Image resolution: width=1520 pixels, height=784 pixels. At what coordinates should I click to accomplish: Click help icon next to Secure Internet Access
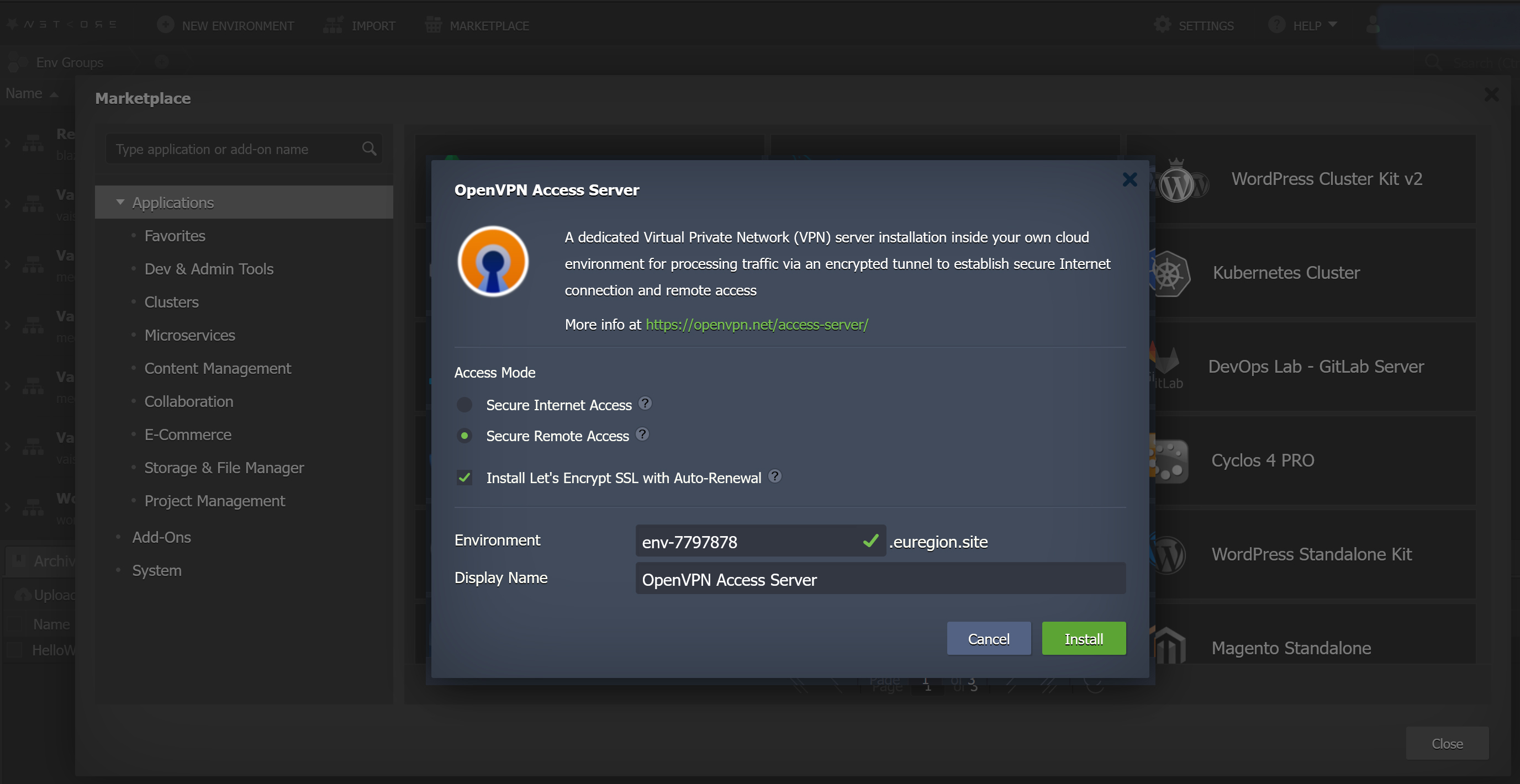pos(645,404)
